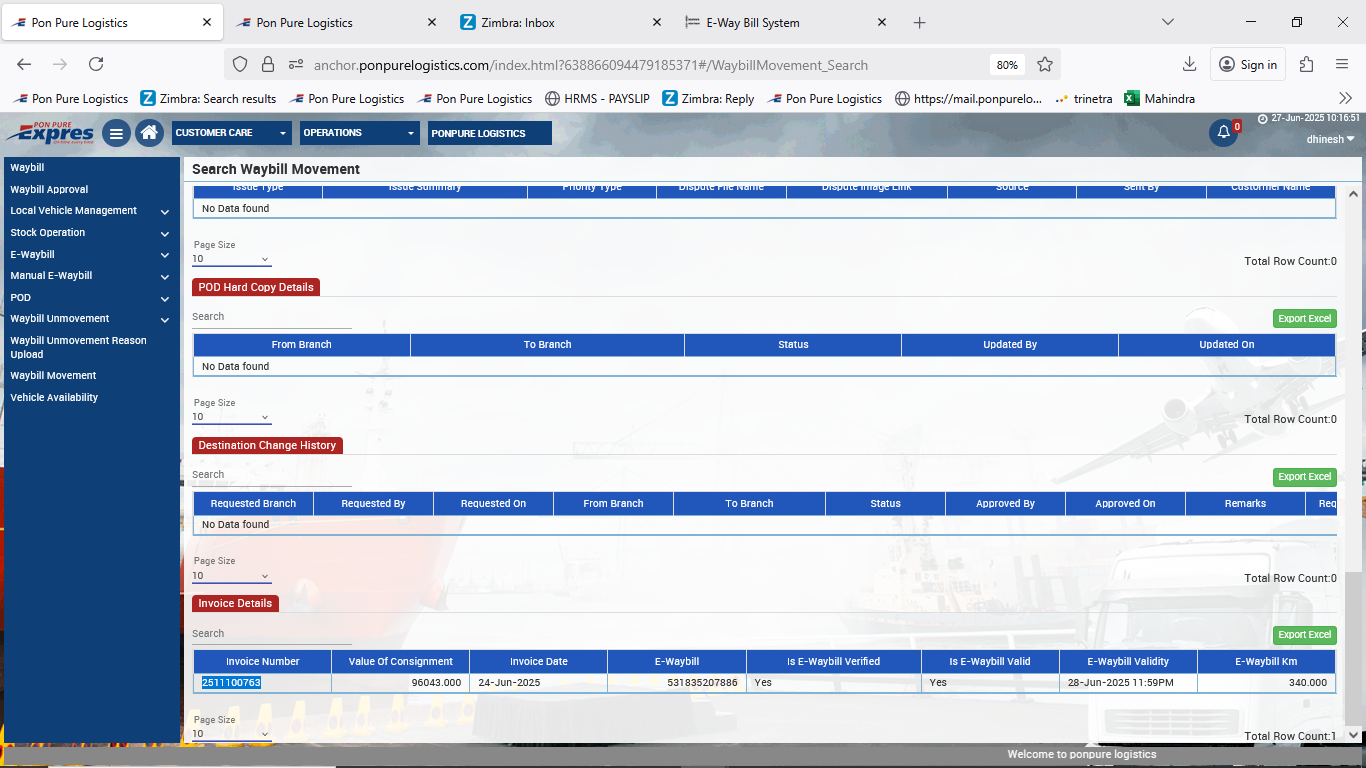
Task: Open the browser extensions icon
Action: tap(1306, 64)
